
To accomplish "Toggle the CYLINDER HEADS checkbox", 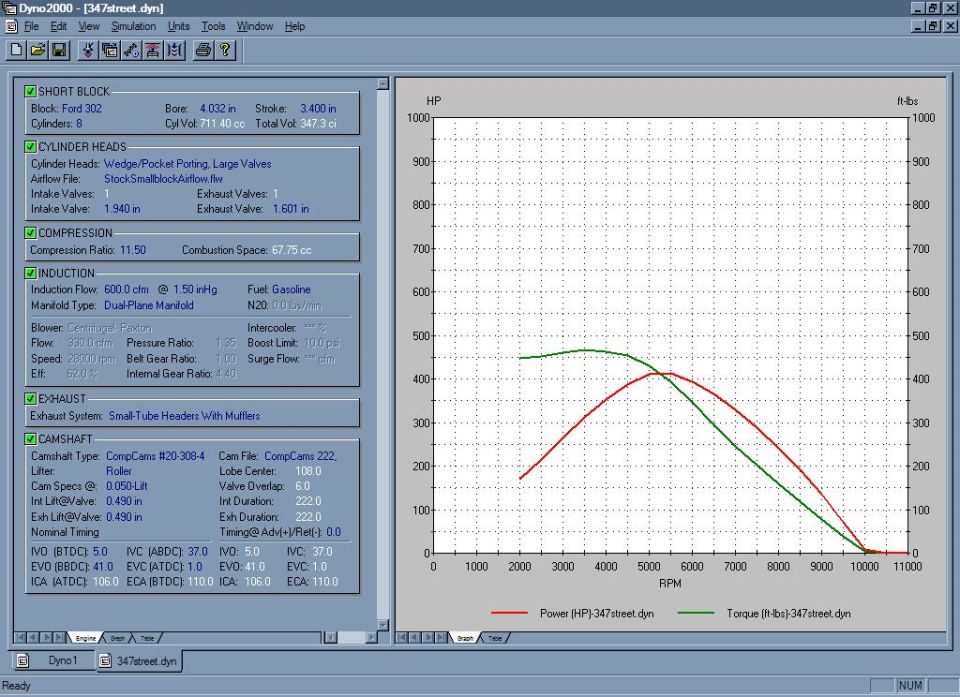I will point(30,146).
